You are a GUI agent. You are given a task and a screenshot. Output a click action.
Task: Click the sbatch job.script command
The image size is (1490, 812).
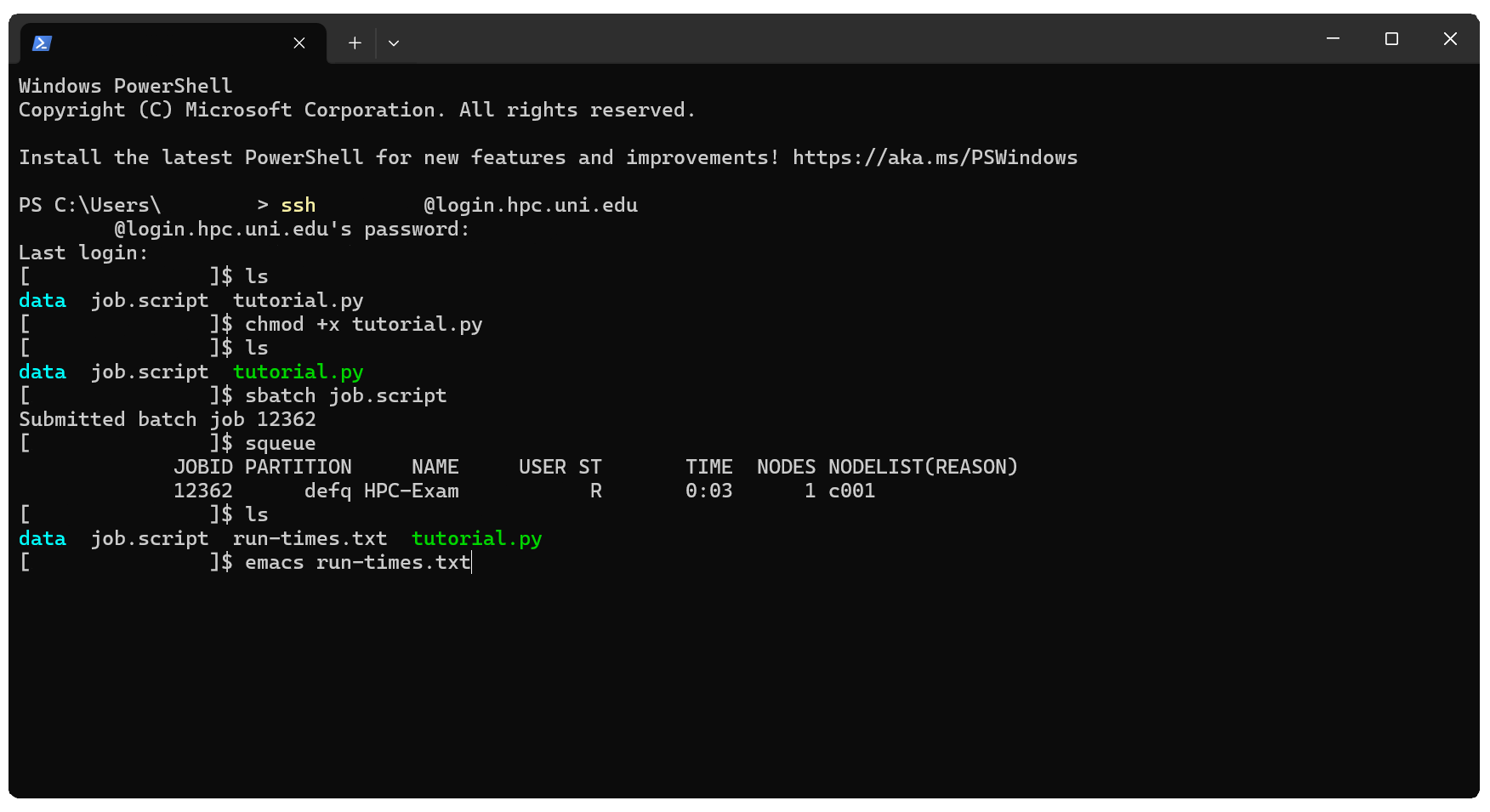click(x=345, y=396)
